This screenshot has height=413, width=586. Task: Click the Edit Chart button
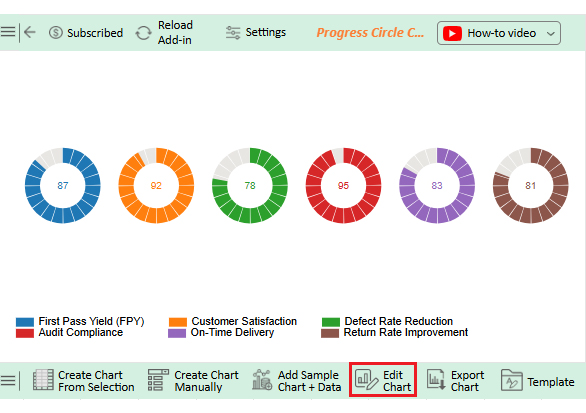point(383,380)
